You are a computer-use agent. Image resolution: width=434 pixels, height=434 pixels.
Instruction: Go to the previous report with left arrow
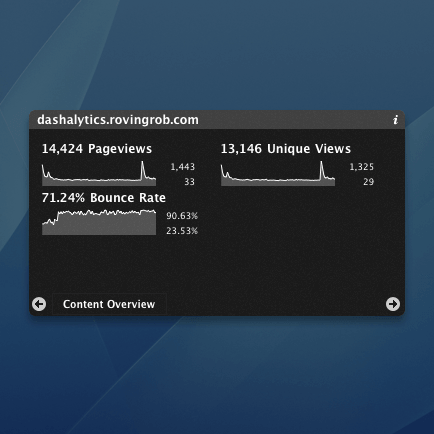click(x=39, y=304)
